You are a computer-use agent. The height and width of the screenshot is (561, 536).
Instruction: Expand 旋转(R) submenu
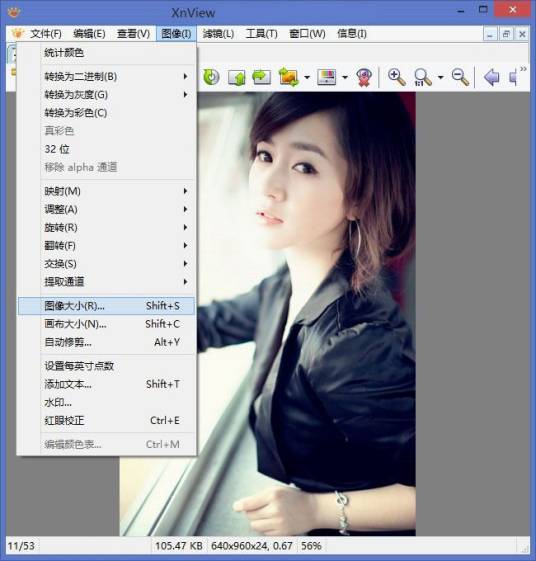pos(106,228)
